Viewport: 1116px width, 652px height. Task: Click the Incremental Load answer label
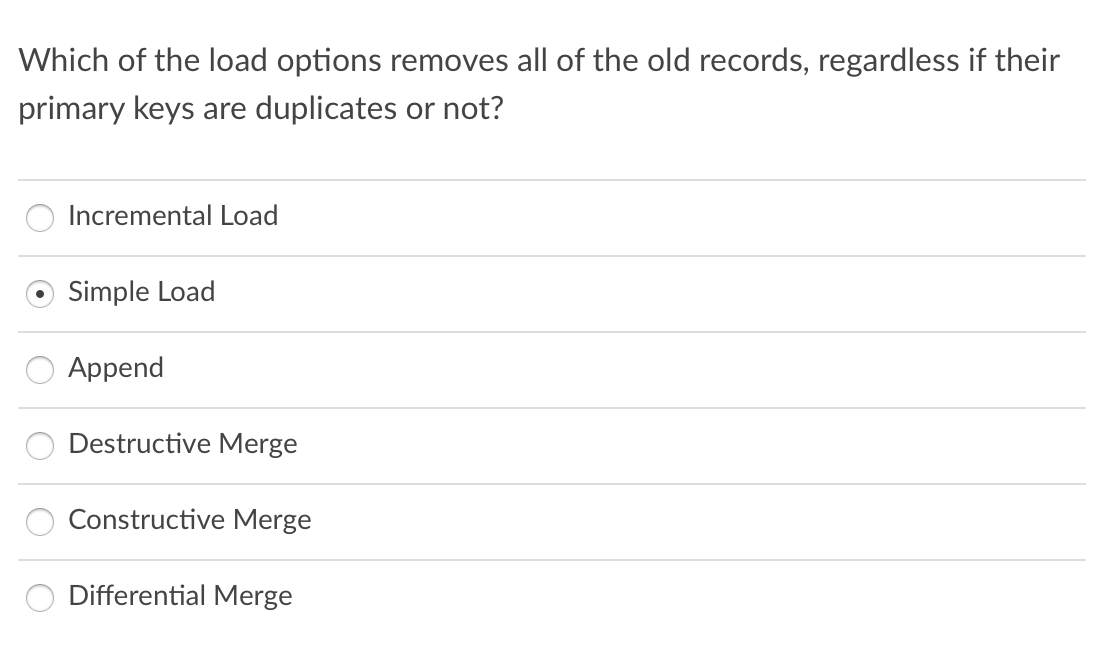pos(172,216)
